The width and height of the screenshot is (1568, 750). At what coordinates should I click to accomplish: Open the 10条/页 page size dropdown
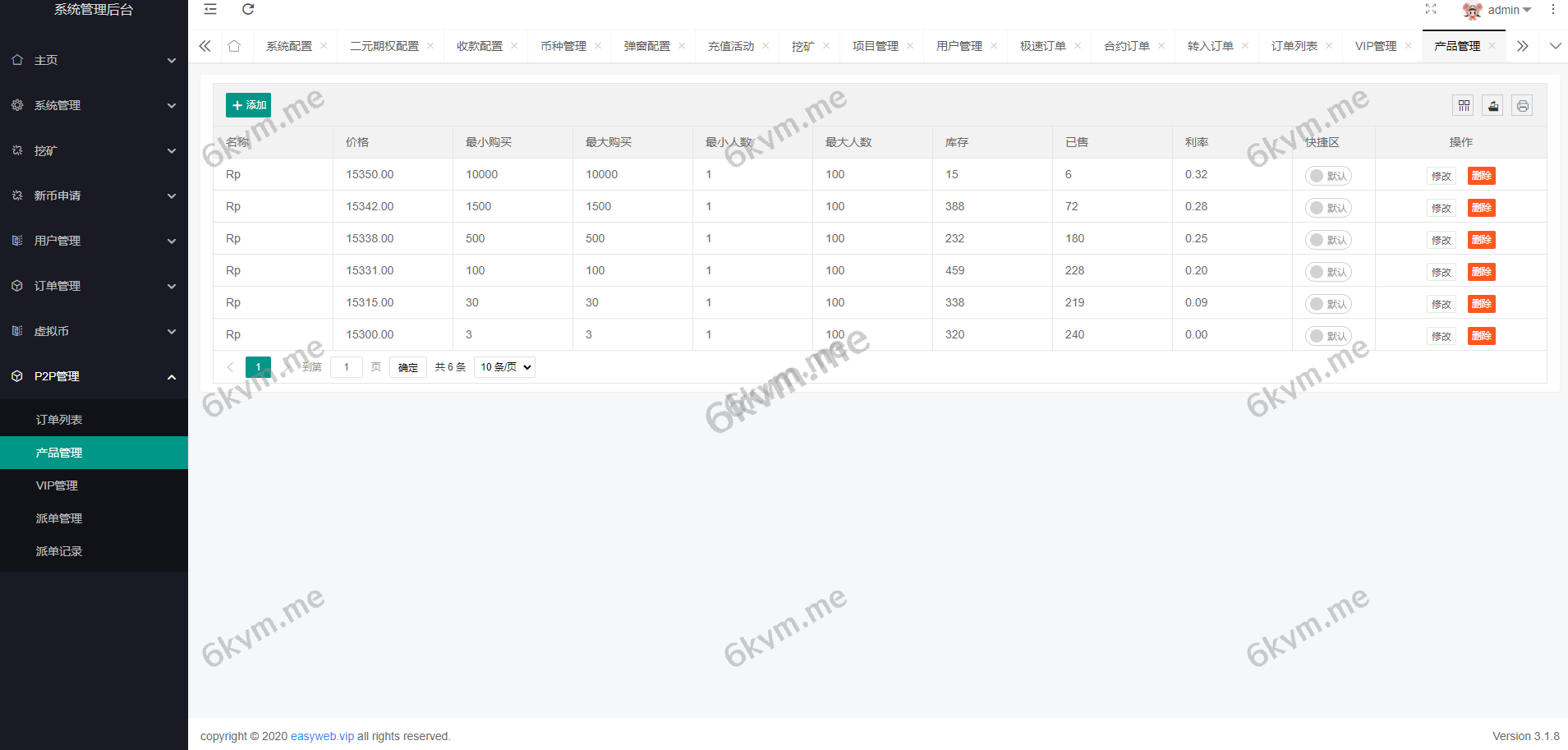(504, 366)
